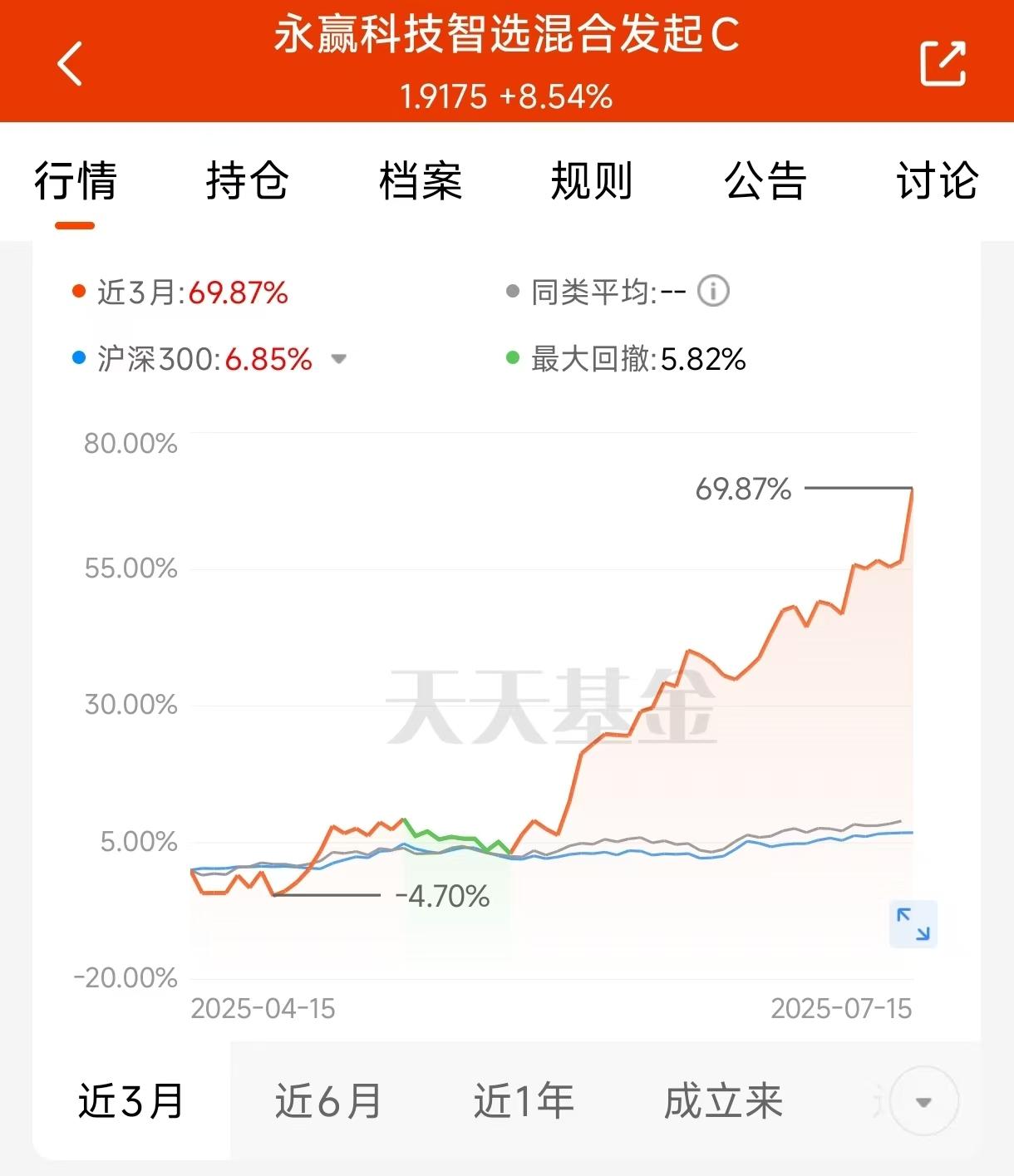1014x1176 pixels.
Task: Toggle the orange 近3月 legend dot
Action: coord(79,292)
